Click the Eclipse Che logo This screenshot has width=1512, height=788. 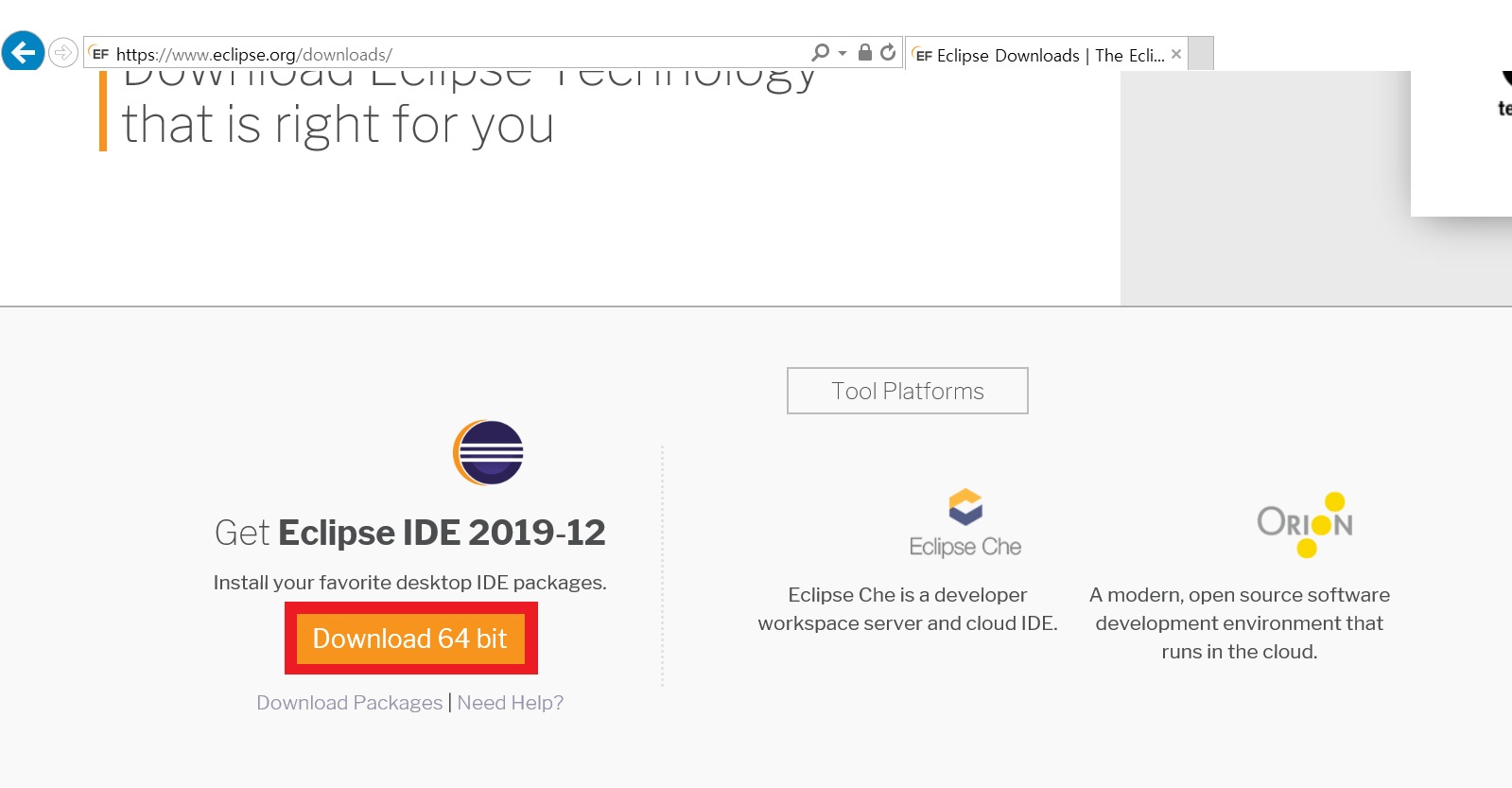pyautogui.click(x=965, y=523)
